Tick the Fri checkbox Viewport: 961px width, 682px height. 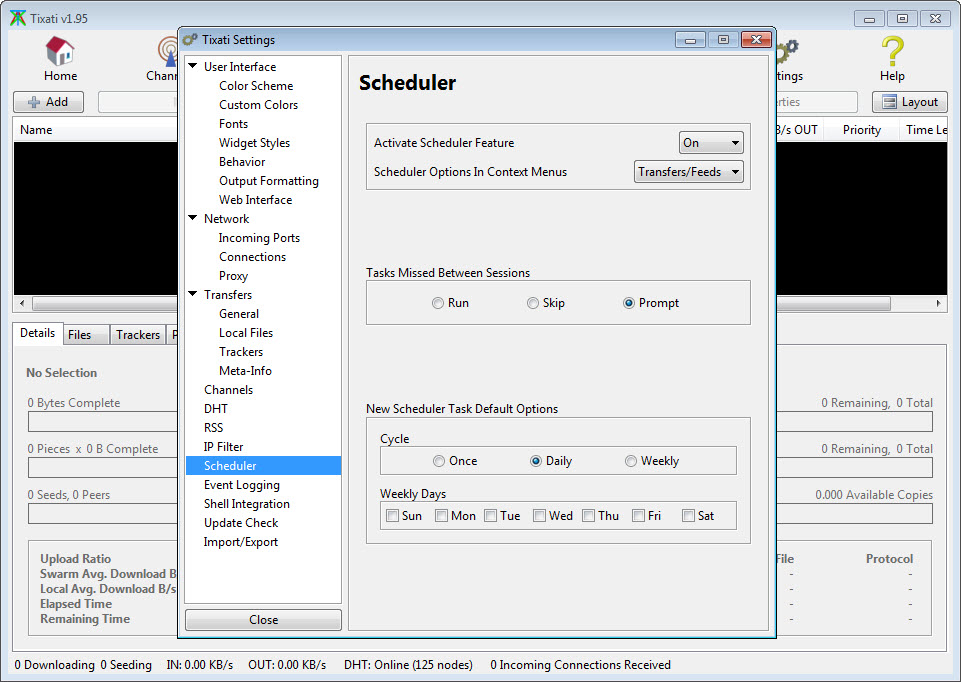(638, 516)
